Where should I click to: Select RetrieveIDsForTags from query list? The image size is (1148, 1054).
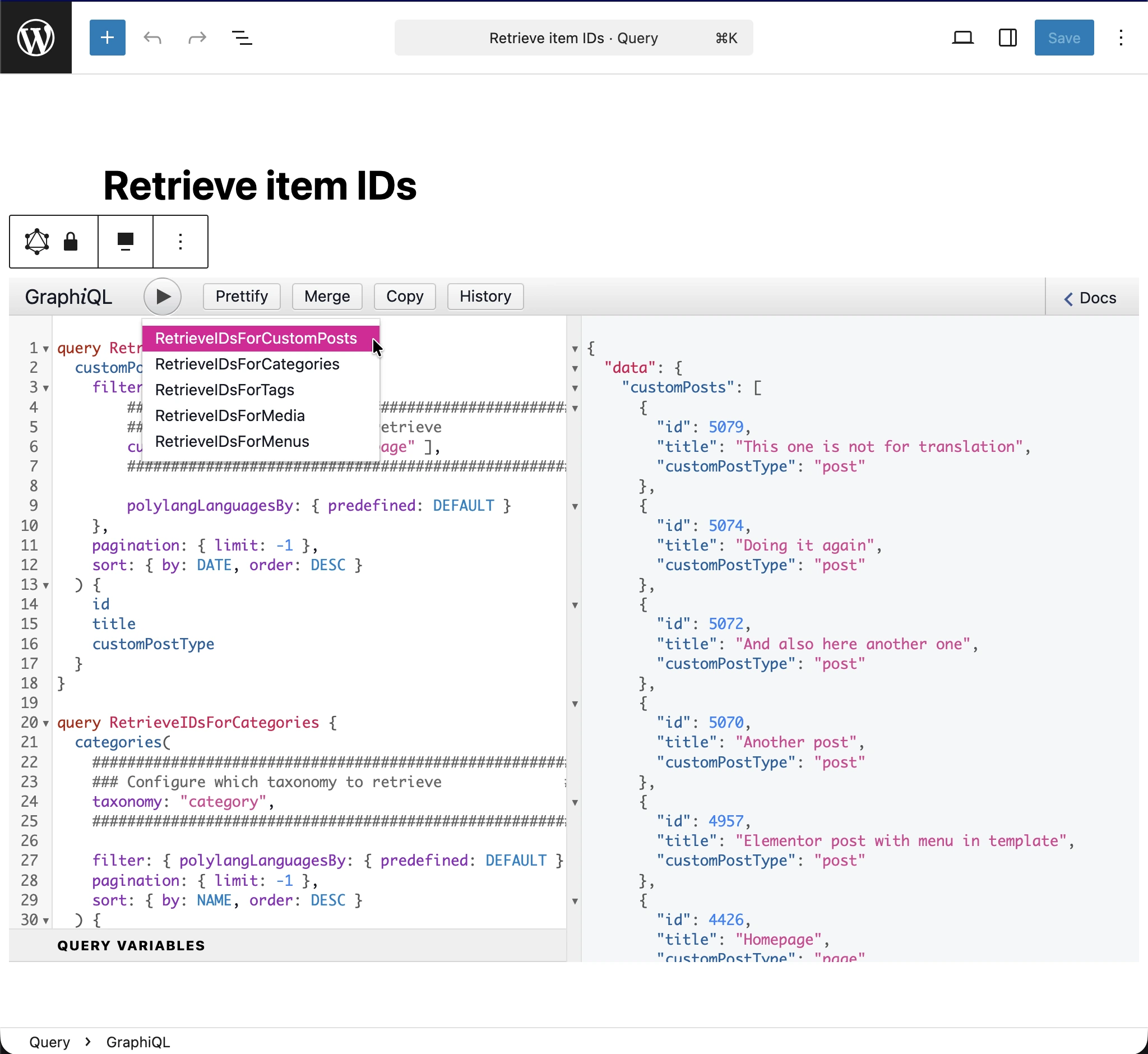click(x=225, y=390)
